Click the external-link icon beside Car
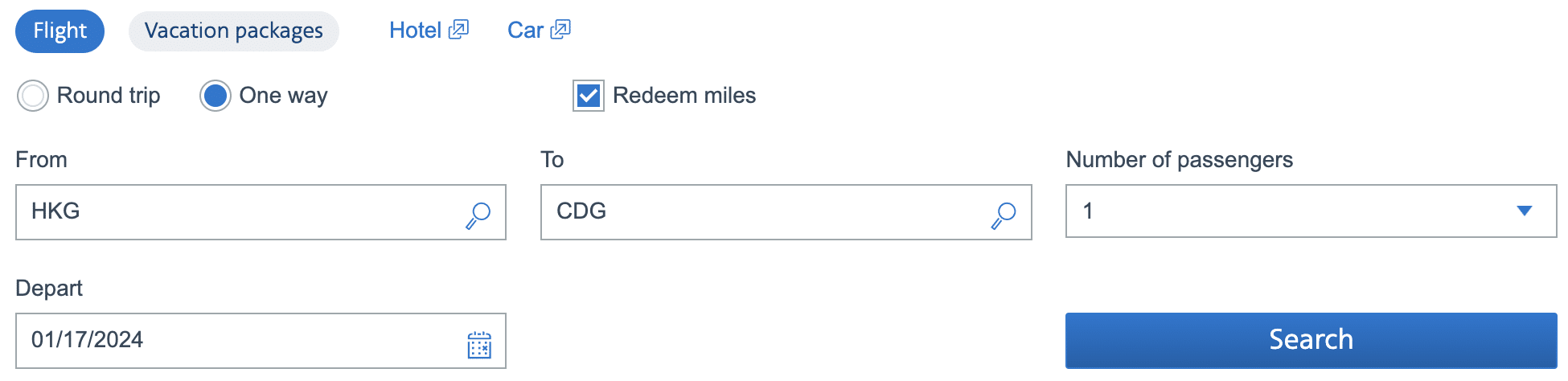1568x381 pixels. click(x=561, y=30)
